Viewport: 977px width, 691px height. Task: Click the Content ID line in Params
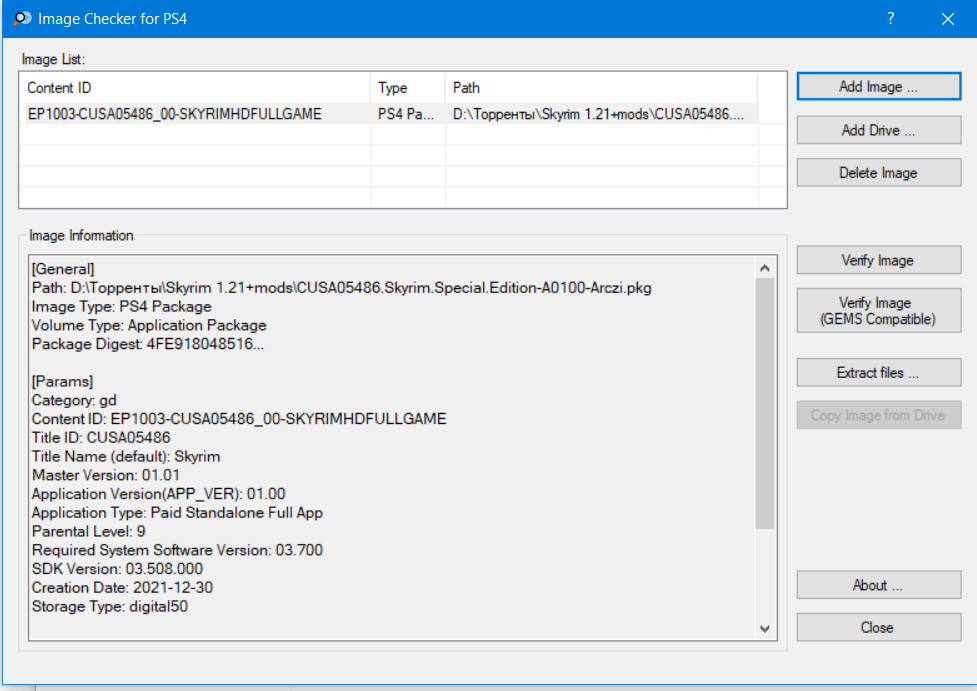pyautogui.click(x=239, y=419)
